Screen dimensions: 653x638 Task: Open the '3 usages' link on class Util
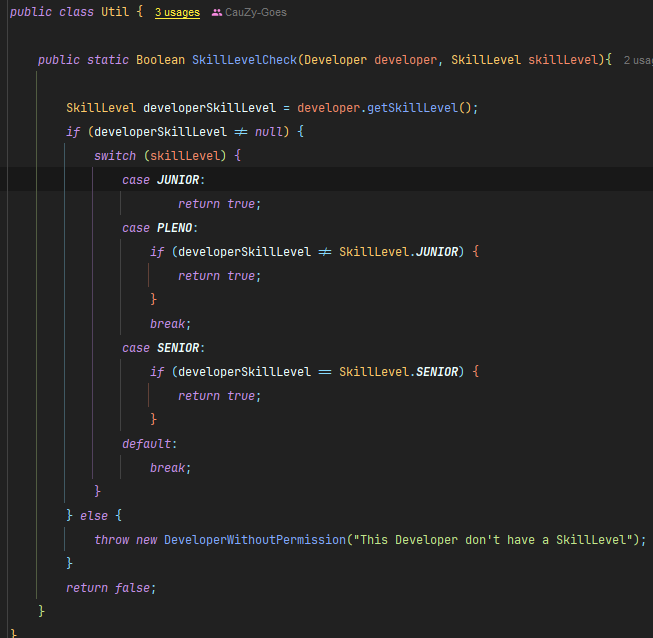point(177,12)
